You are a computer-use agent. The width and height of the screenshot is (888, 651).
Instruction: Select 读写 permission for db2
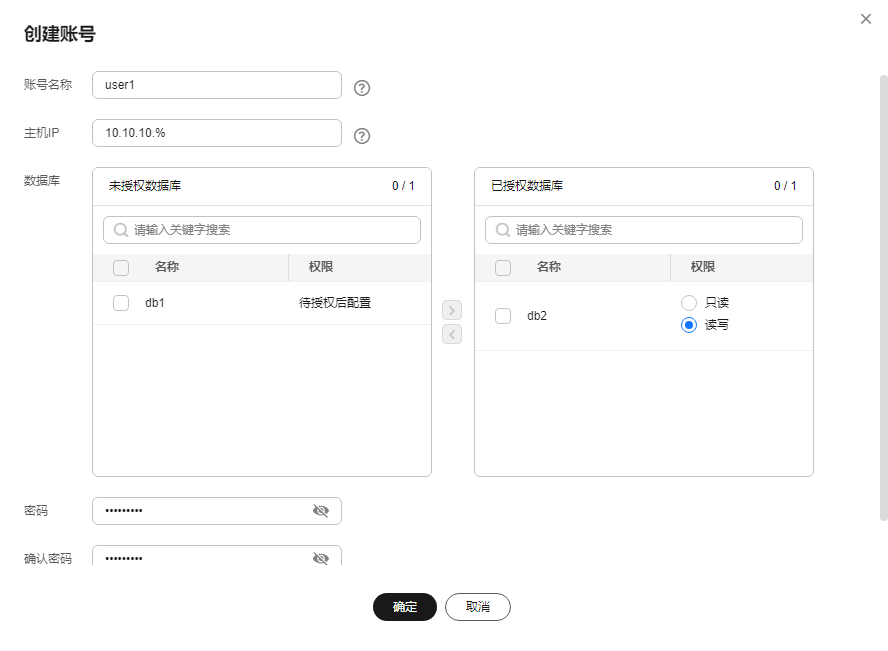(689, 325)
